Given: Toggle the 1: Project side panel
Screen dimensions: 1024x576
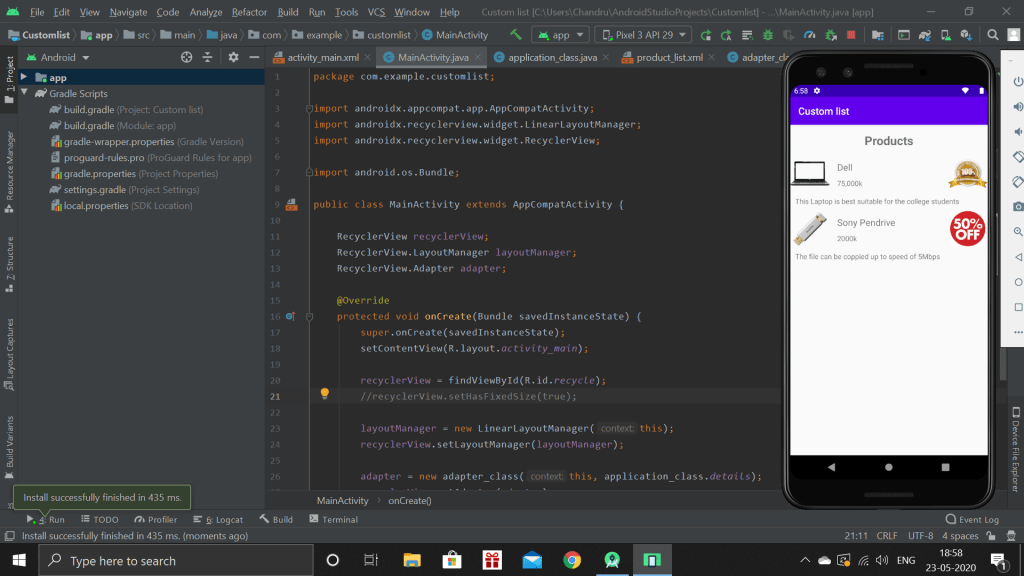Looking at the screenshot, I should click(10, 74).
